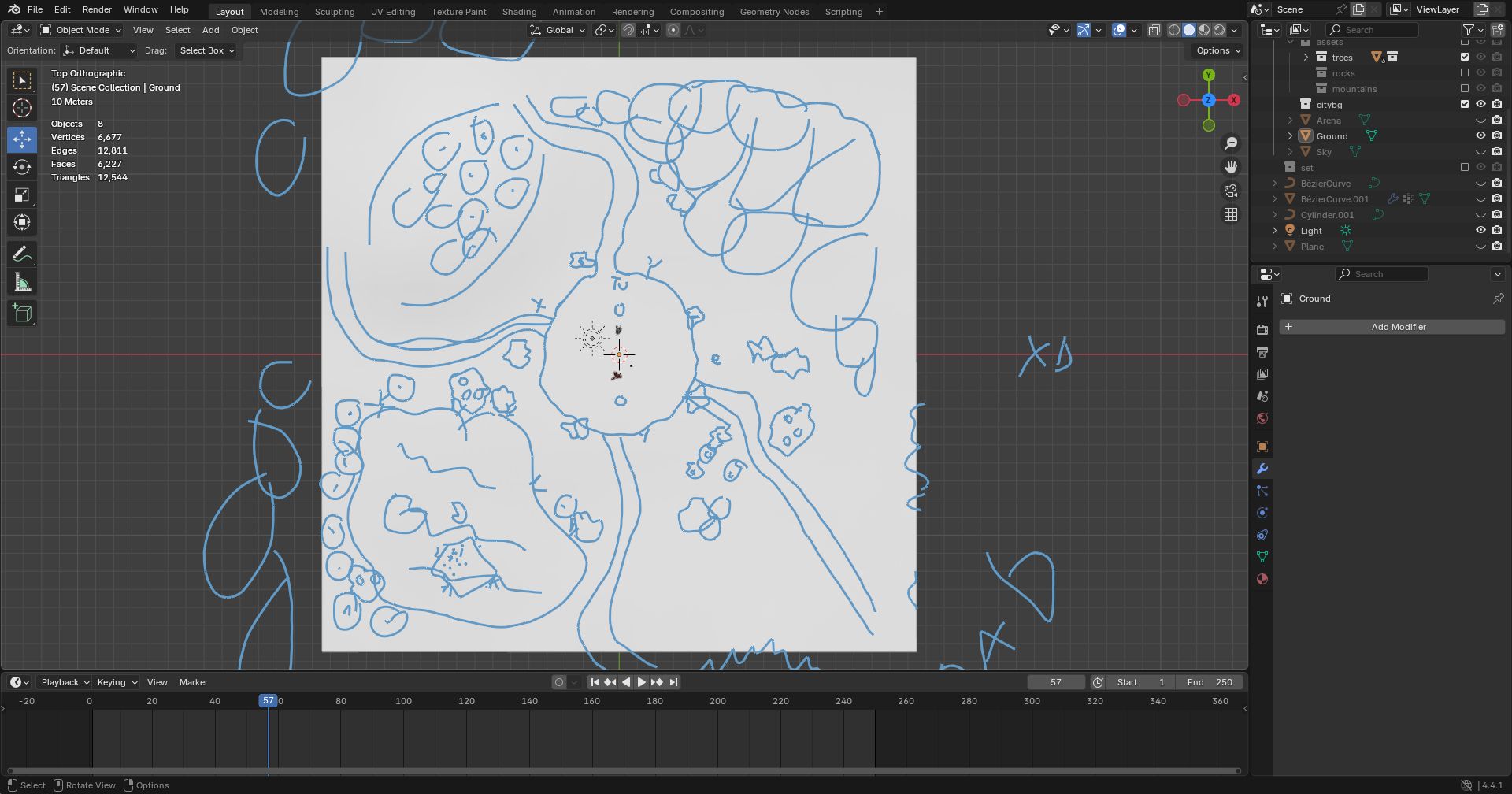Select the Rotate tool

point(22,167)
